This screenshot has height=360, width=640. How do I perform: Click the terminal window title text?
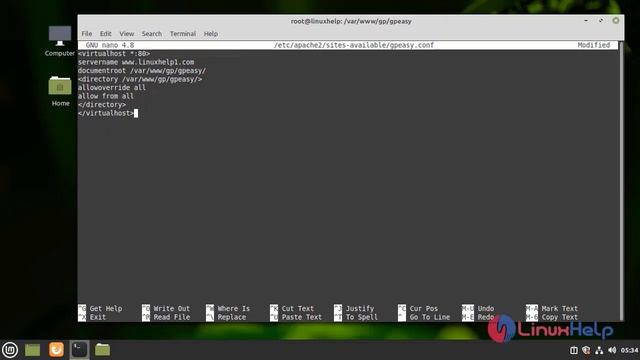(351, 21)
